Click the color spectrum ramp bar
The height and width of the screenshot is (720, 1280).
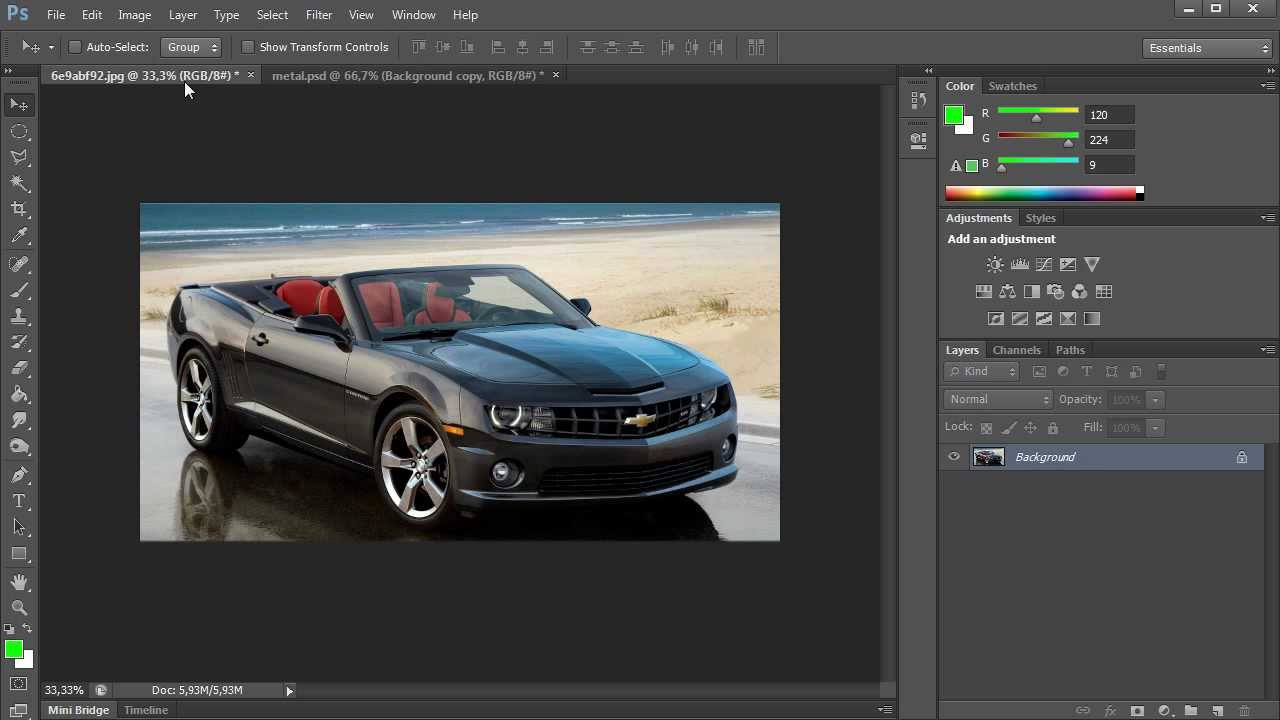tap(1040, 193)
